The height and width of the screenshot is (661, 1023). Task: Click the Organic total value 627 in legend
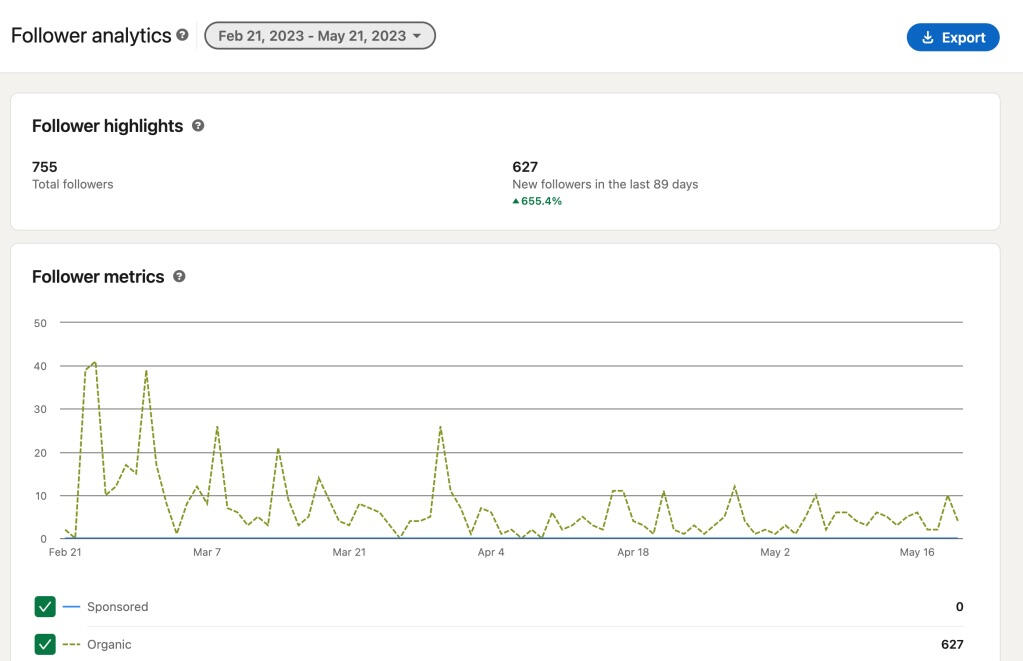coord(952,645)
